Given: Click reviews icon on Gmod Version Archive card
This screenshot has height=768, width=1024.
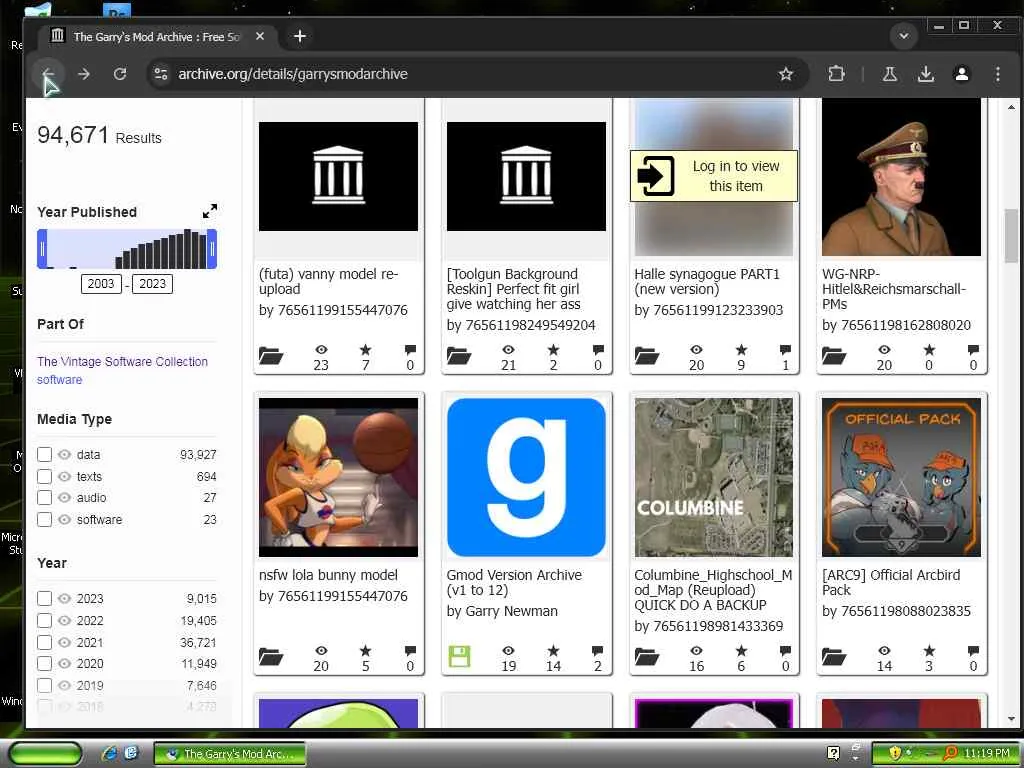Looking at the screenshot, I should click(x=598, y=650).
